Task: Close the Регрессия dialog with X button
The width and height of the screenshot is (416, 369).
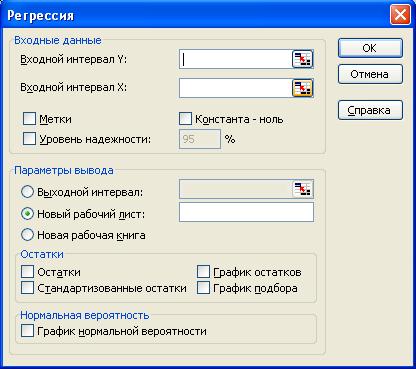Action: (x=400, y=15)
